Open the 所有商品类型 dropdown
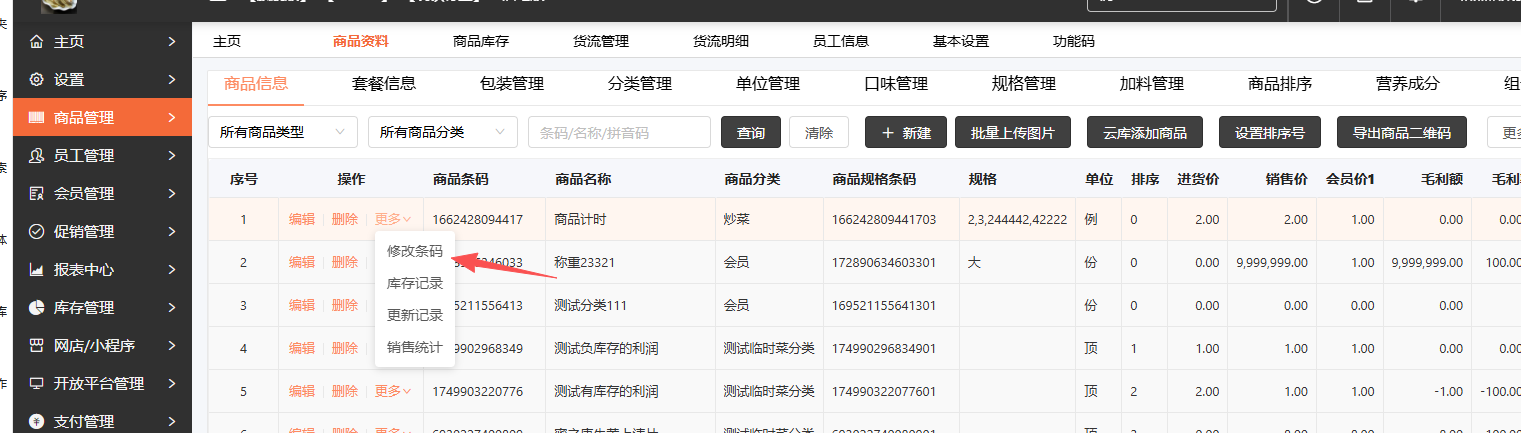Viewport: 1521px width, 433px height. [282, 132]
